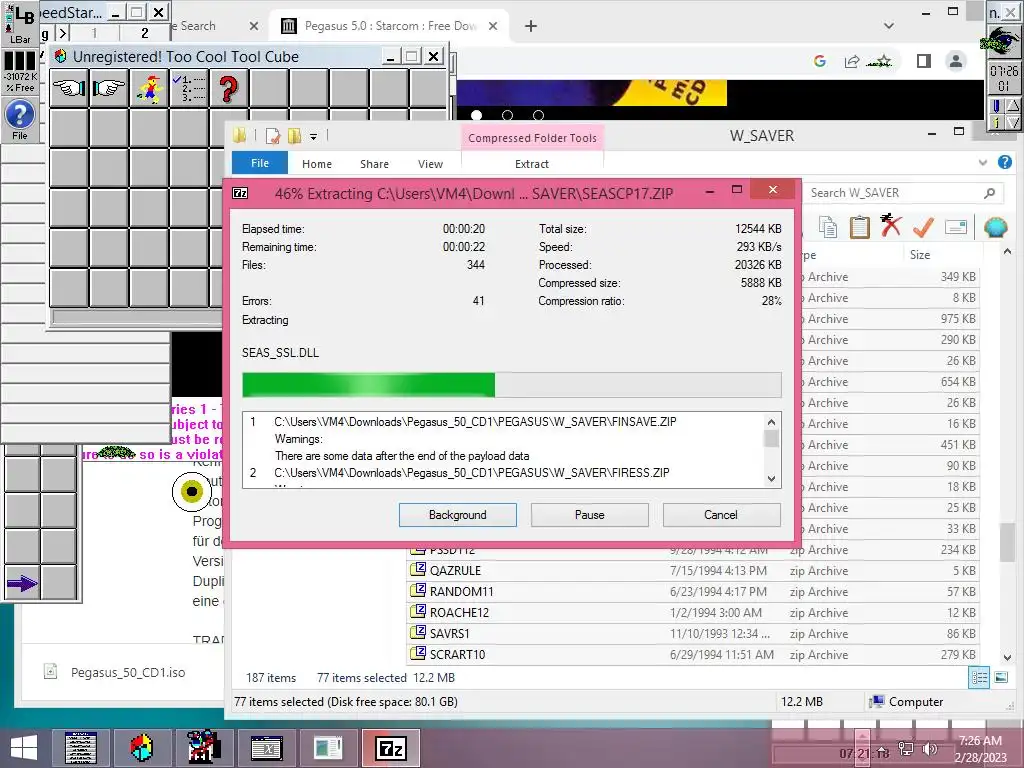The image size is (1024, 768).
Task: Select the RANDOM11 zip file
Action: (694, 591)
